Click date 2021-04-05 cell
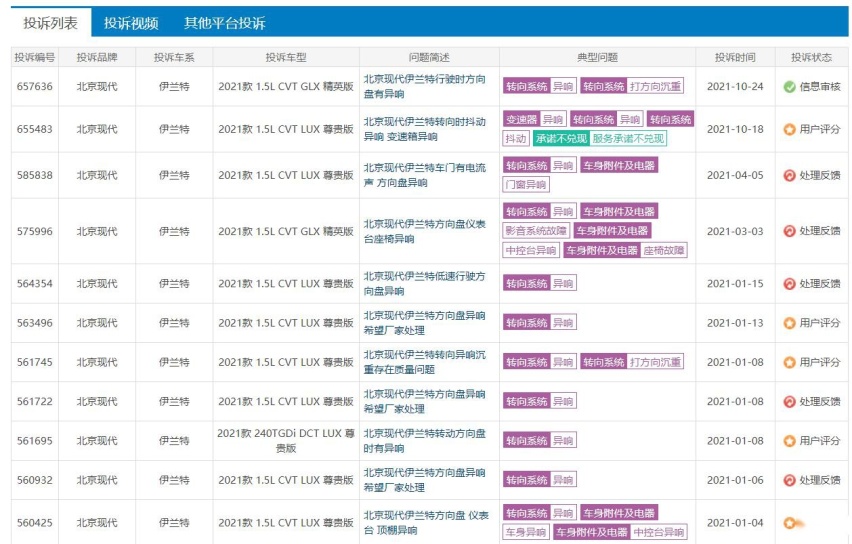This screenshot has height=544, width=852. [735, 176]
